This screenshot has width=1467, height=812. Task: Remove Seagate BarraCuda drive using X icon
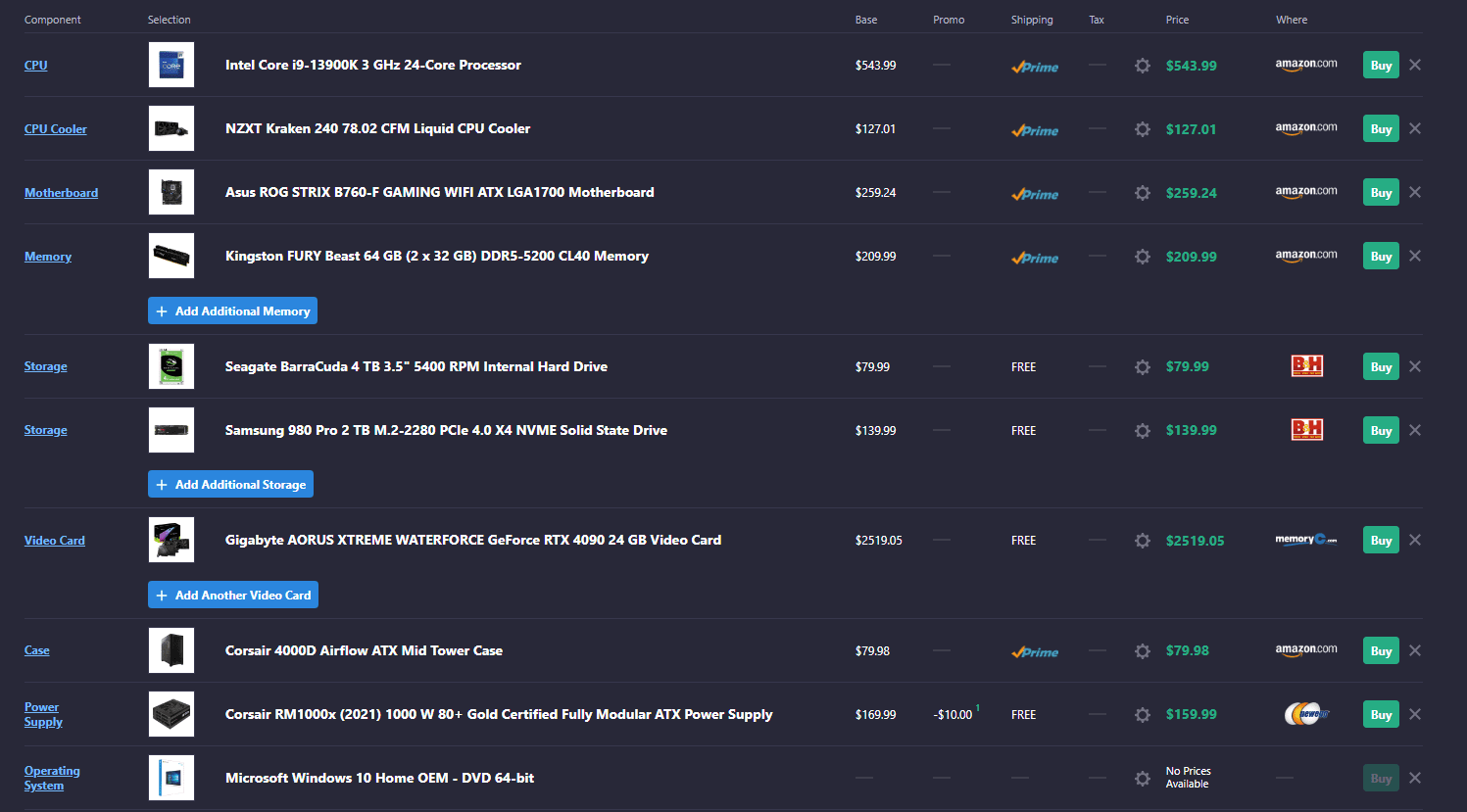1414,366
